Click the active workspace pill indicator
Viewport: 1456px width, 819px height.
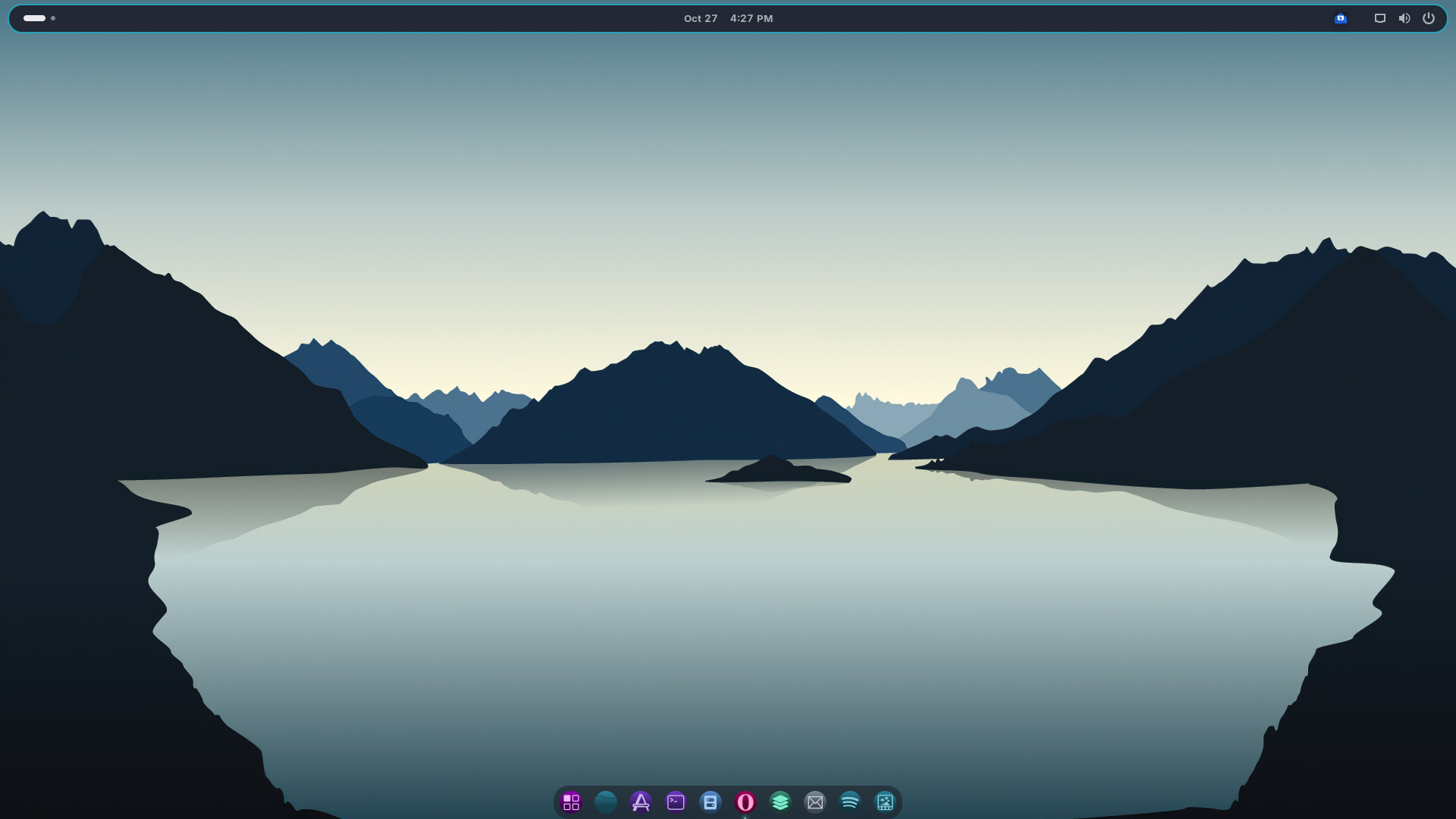(x=34, y=18)
